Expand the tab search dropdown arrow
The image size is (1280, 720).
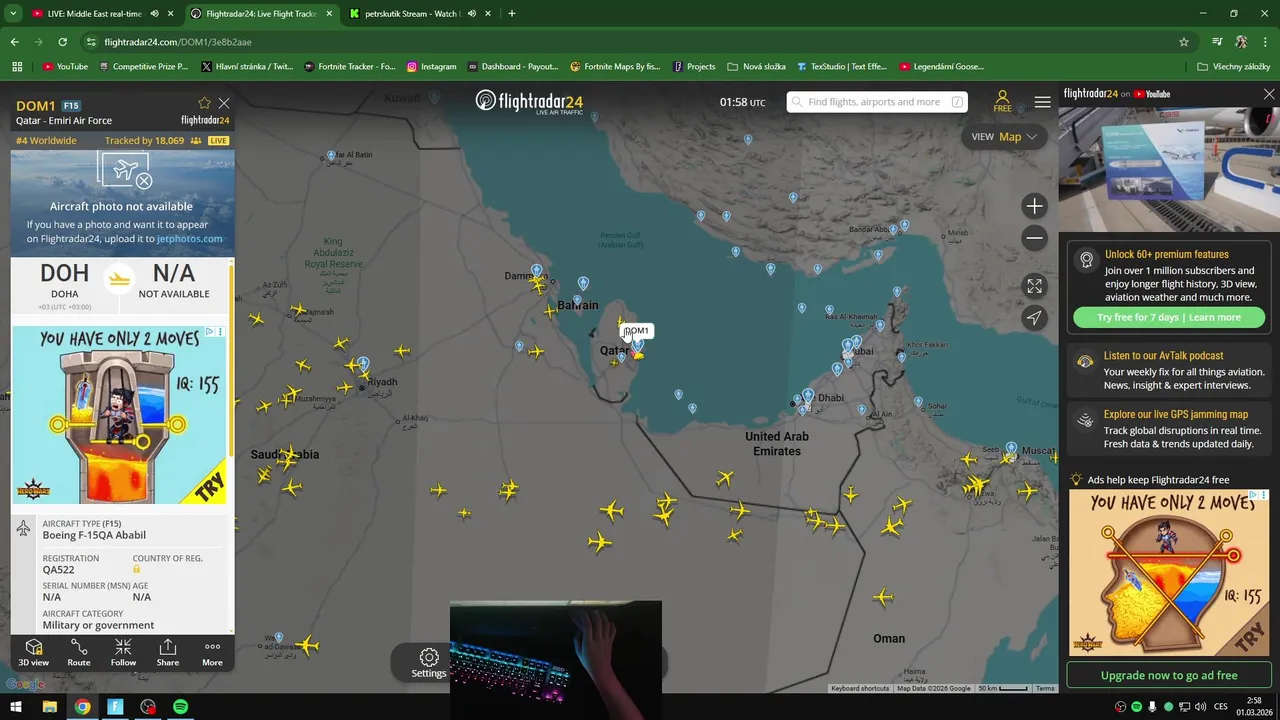(12, 14)
